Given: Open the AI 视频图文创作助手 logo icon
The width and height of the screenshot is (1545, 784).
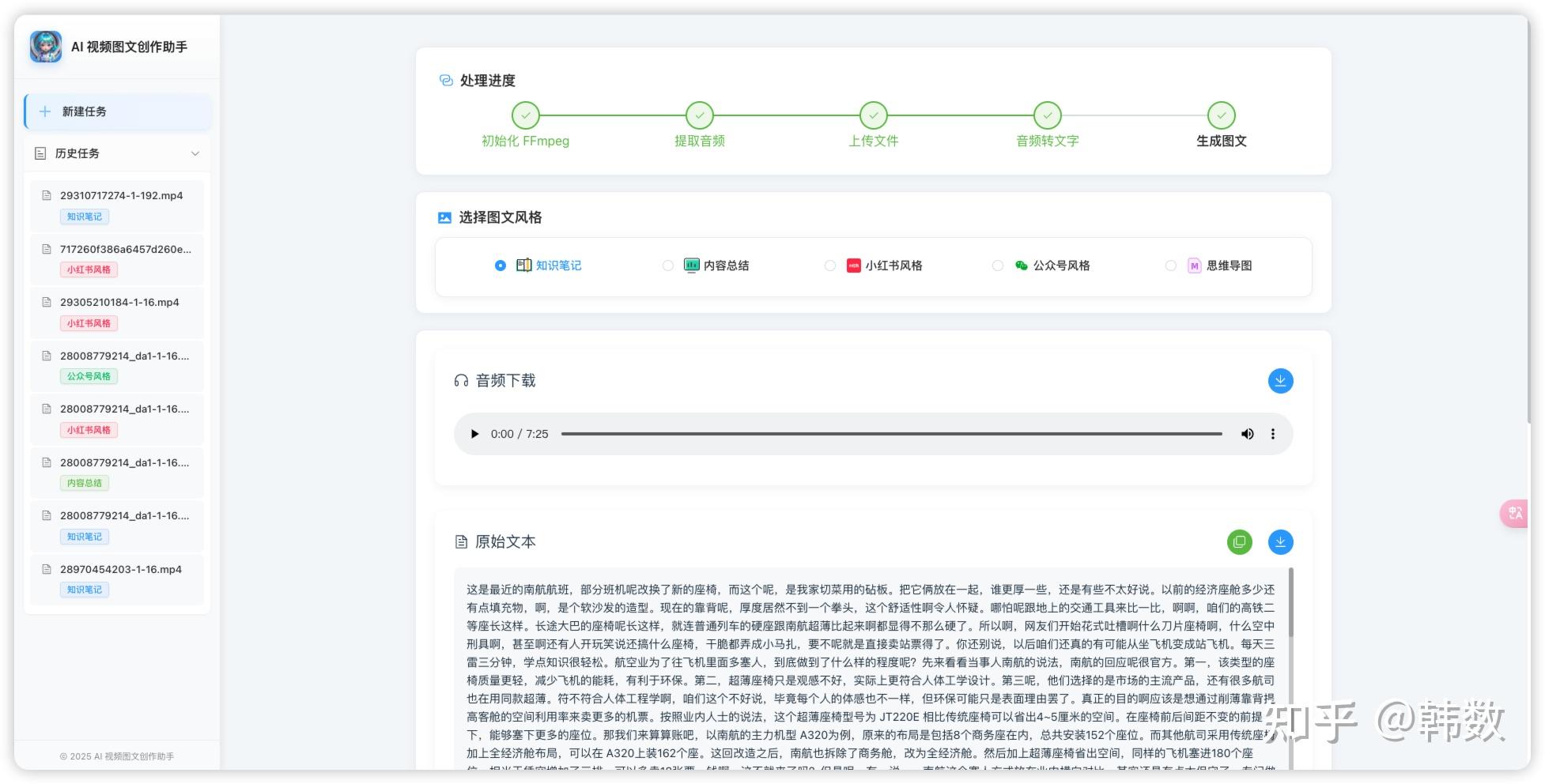Looking at the screenshot, I should click(x=45, y=47).
